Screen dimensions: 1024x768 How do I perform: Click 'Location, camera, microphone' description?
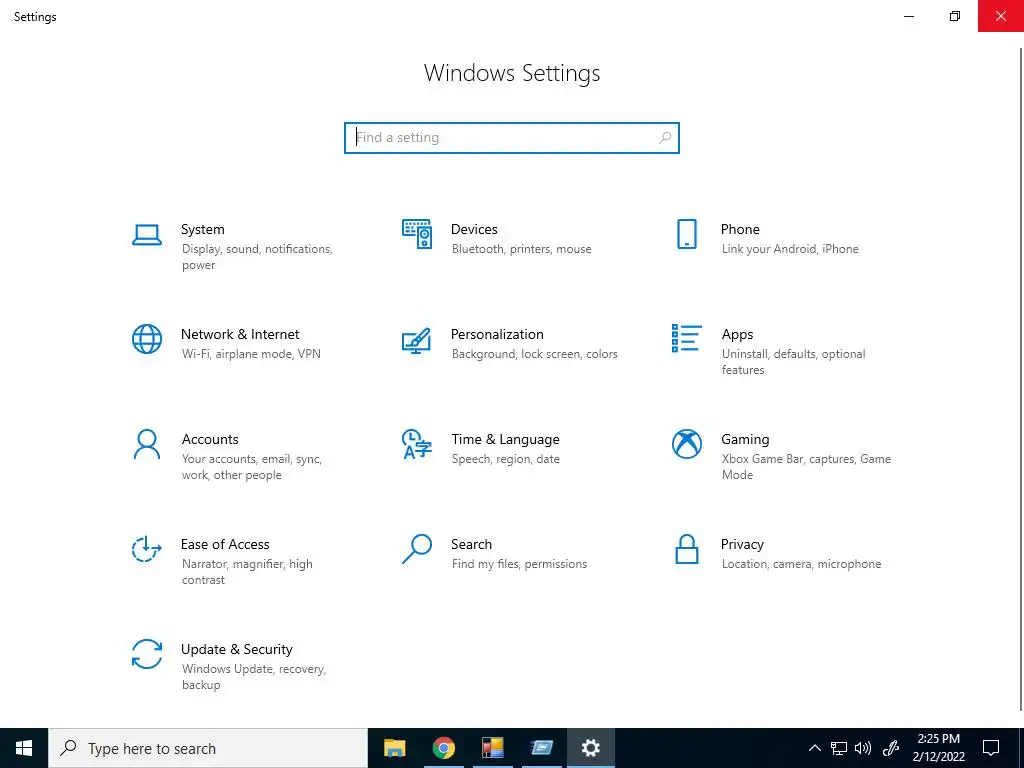pyautogui.click(x=801, y=564)
